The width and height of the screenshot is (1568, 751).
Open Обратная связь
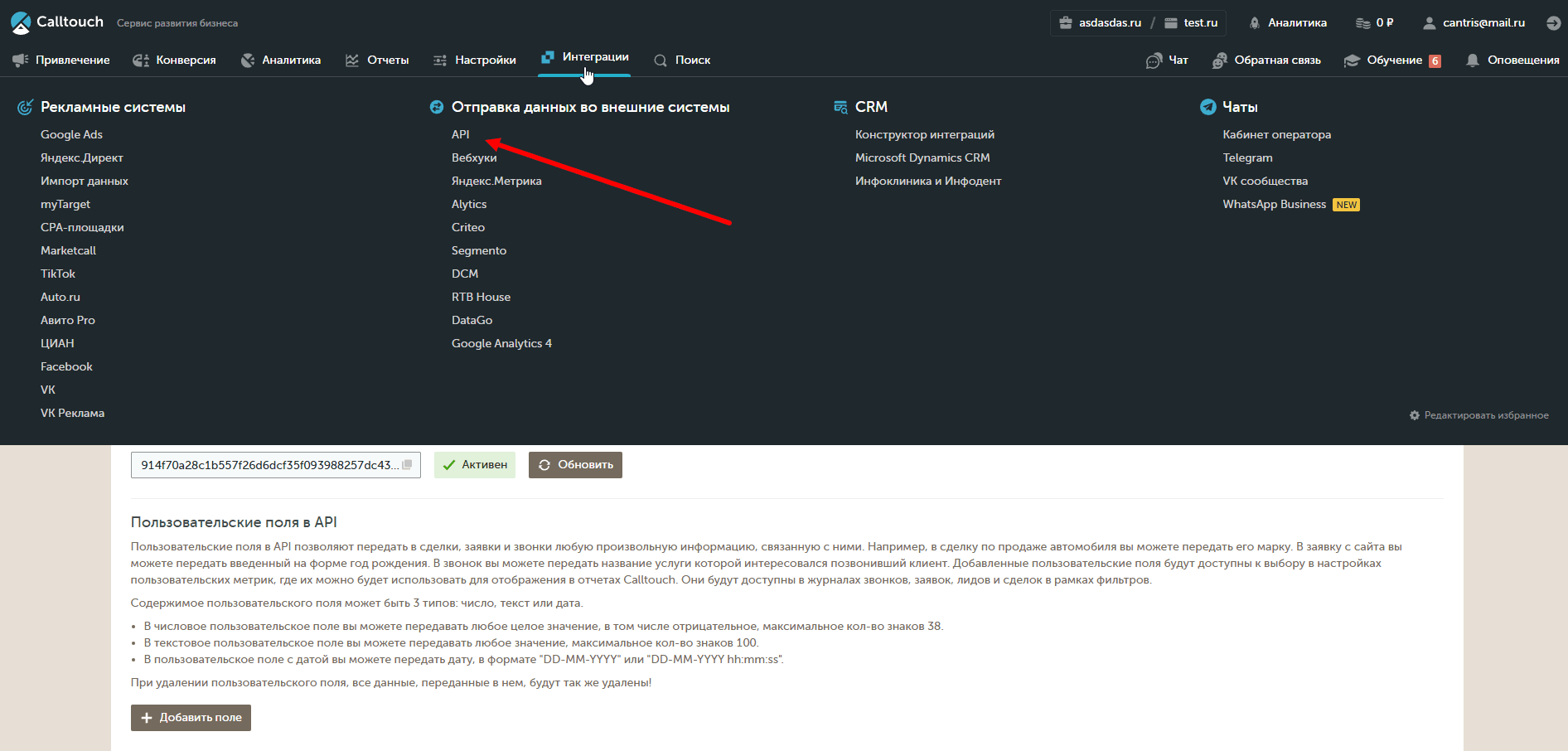pos(1266,60)
